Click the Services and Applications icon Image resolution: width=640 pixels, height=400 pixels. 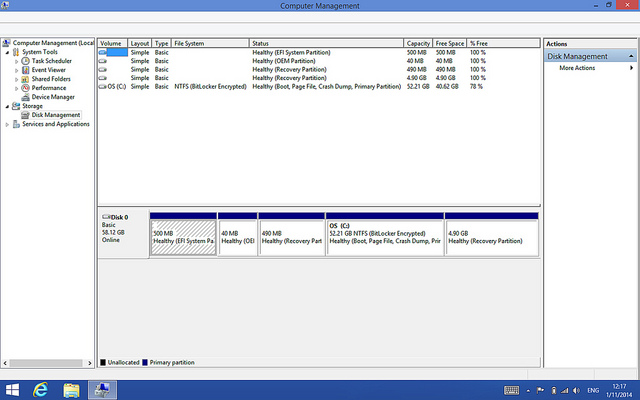point(16,124)
